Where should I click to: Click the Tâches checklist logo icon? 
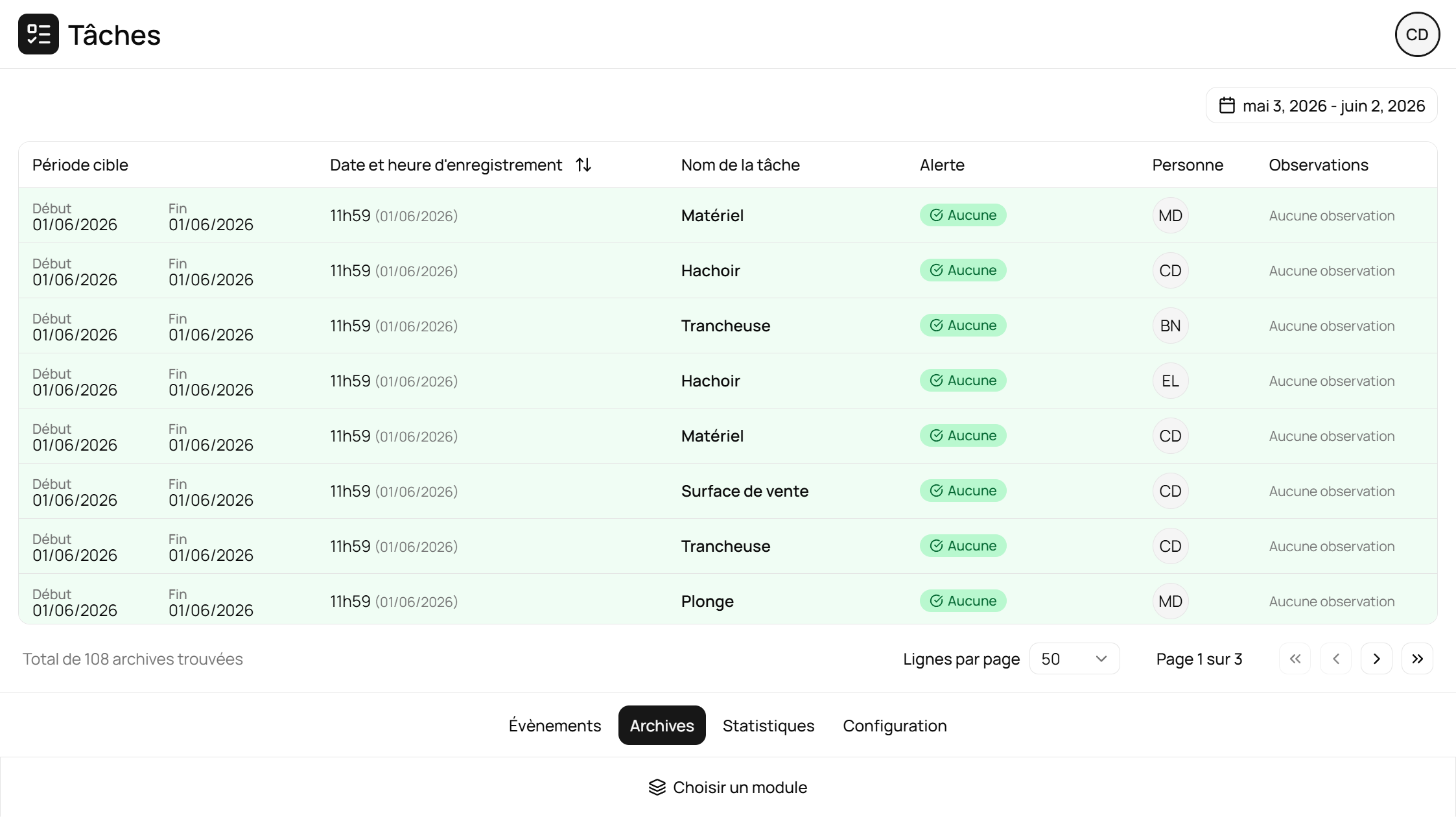38,34
